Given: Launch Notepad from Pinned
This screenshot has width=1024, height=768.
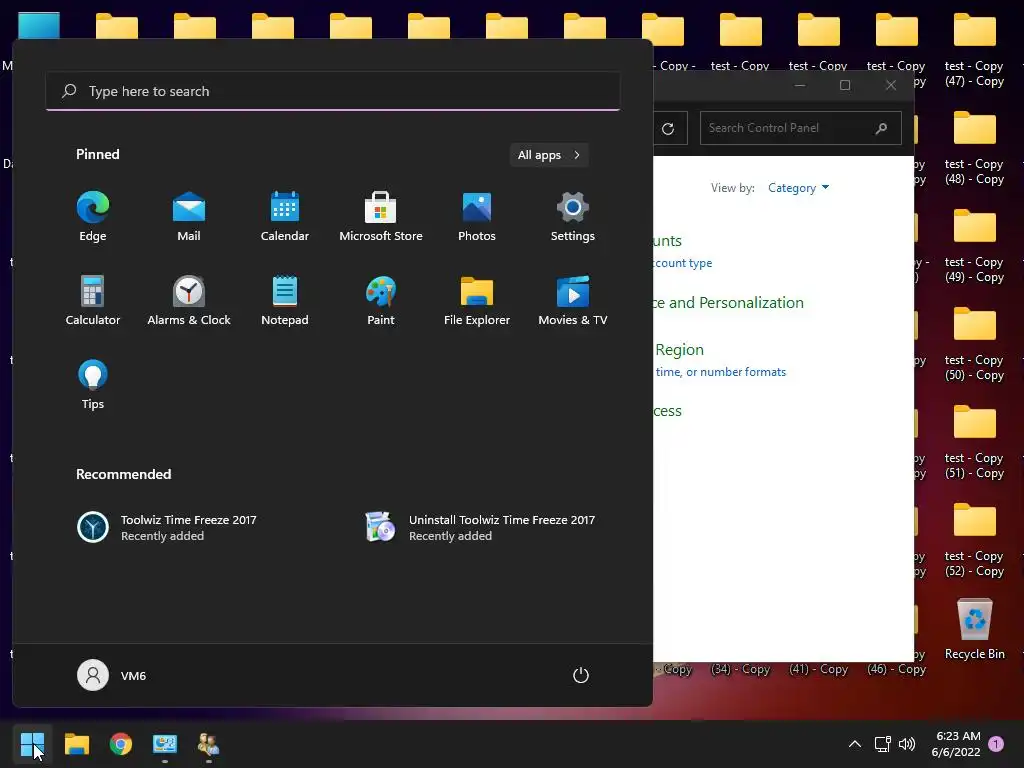Looking at the screenshot, I should (x=285, y=300).
